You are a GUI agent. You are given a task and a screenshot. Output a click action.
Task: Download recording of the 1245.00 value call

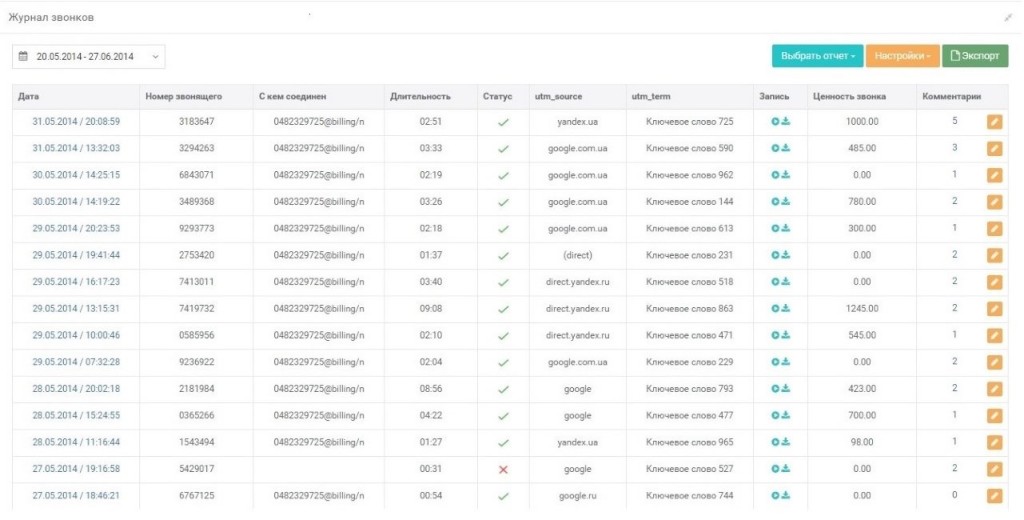[786, 309]
